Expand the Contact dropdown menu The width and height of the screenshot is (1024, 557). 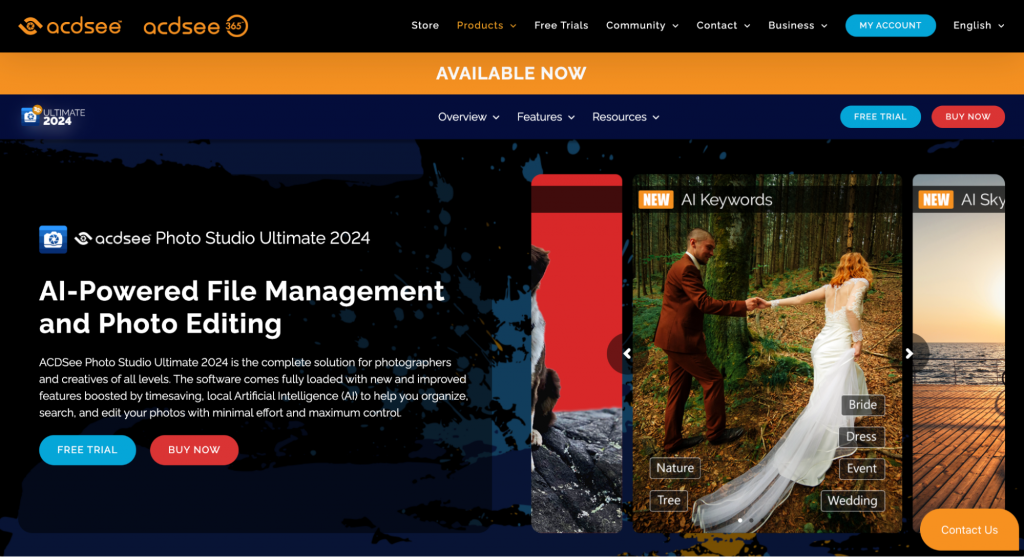click(x=723, y=25)
